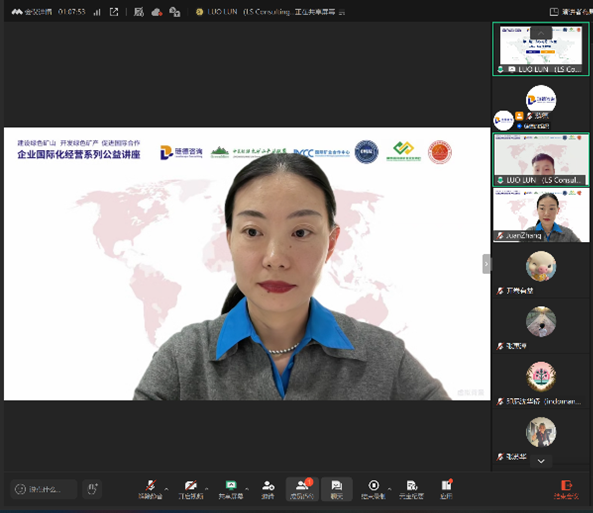Select JuanZhang's video thumbnail
Viewport: 593px width, 513px height.
click(x=541, y=215)
